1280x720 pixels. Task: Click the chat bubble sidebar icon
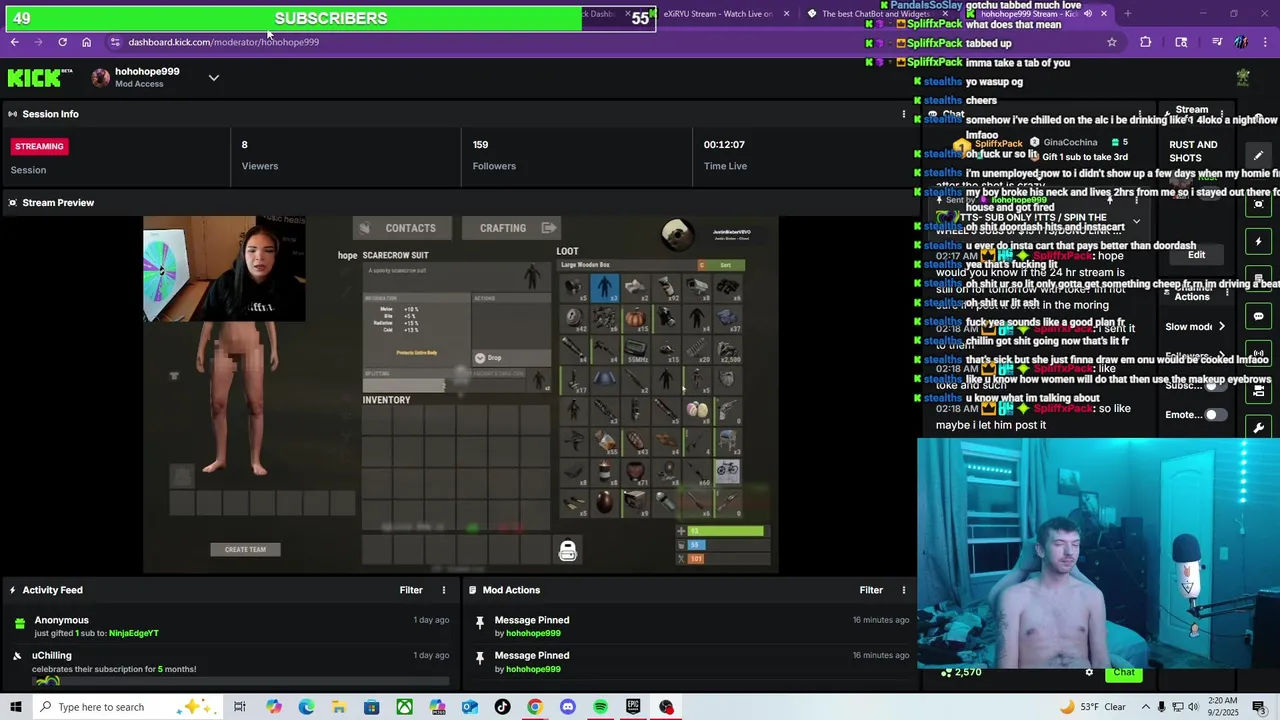1258,316
